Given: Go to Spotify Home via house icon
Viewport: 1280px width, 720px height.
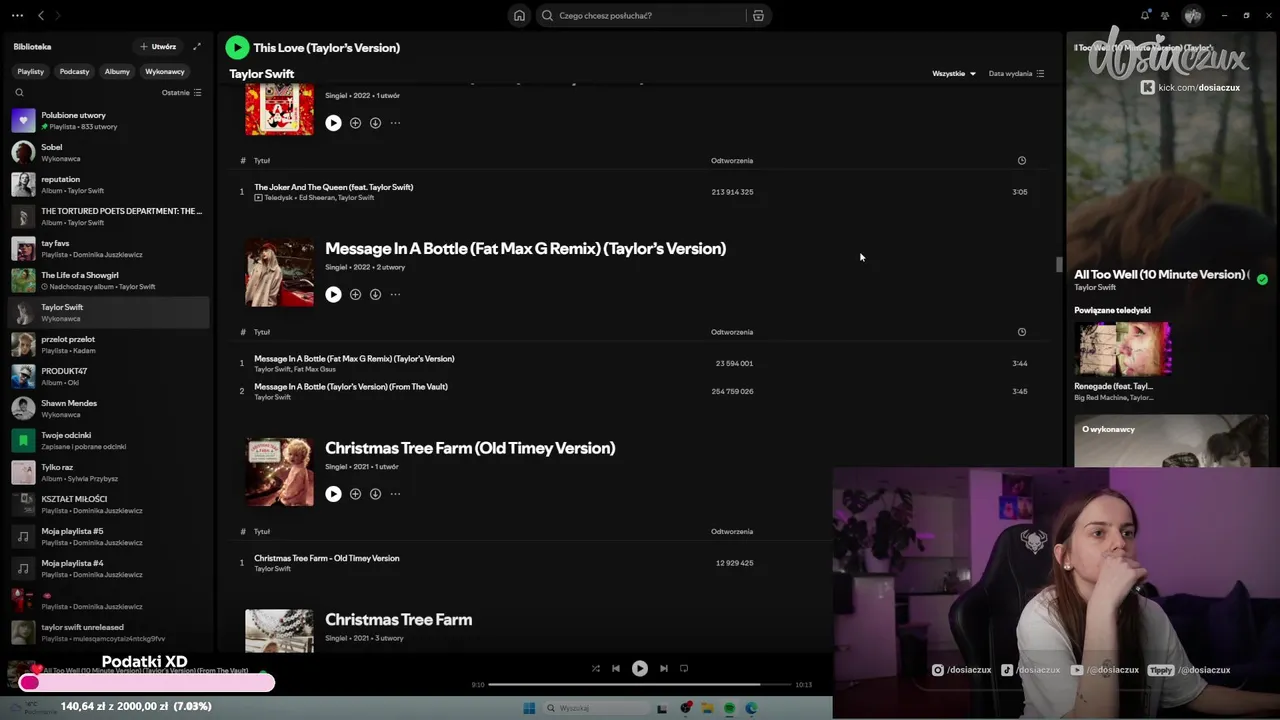Looking at the screenshot, I should click(519, 15).
